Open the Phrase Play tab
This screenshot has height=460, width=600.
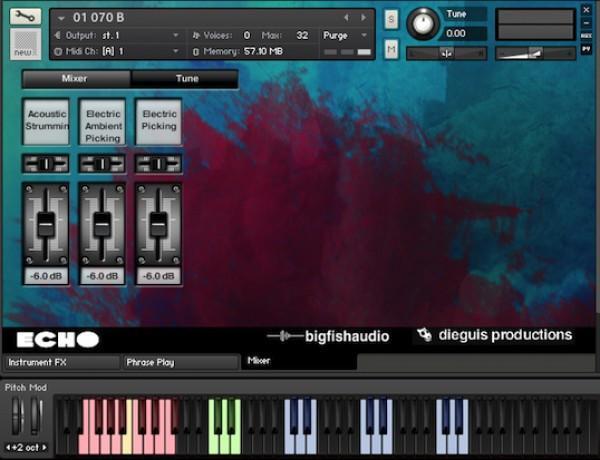pyautogui.click(x=180, y=362)
